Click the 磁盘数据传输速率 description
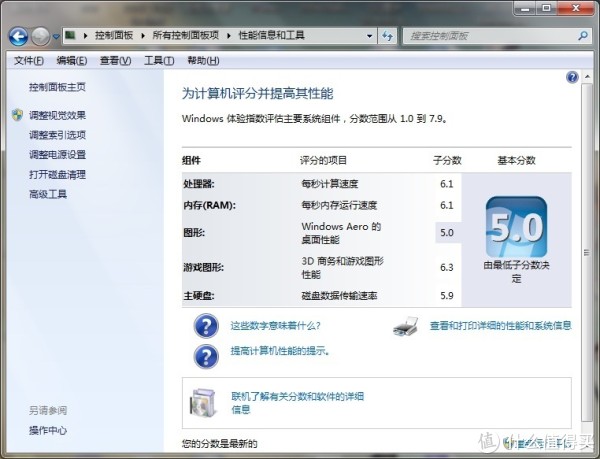This screenshot has height=459, width=600. [x=339, y=296]
